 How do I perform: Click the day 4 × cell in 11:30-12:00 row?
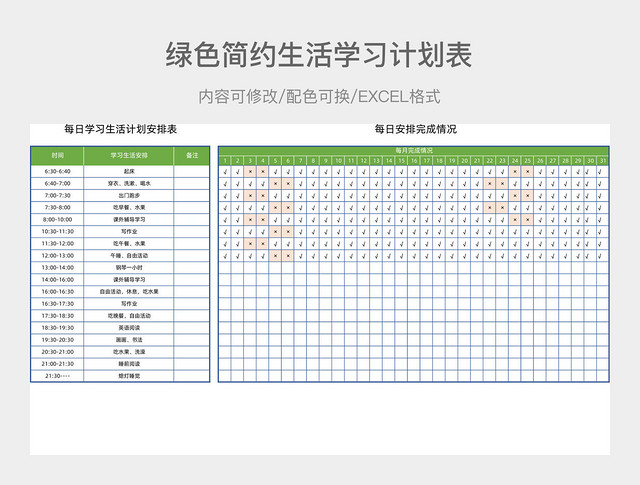point(263,244)
